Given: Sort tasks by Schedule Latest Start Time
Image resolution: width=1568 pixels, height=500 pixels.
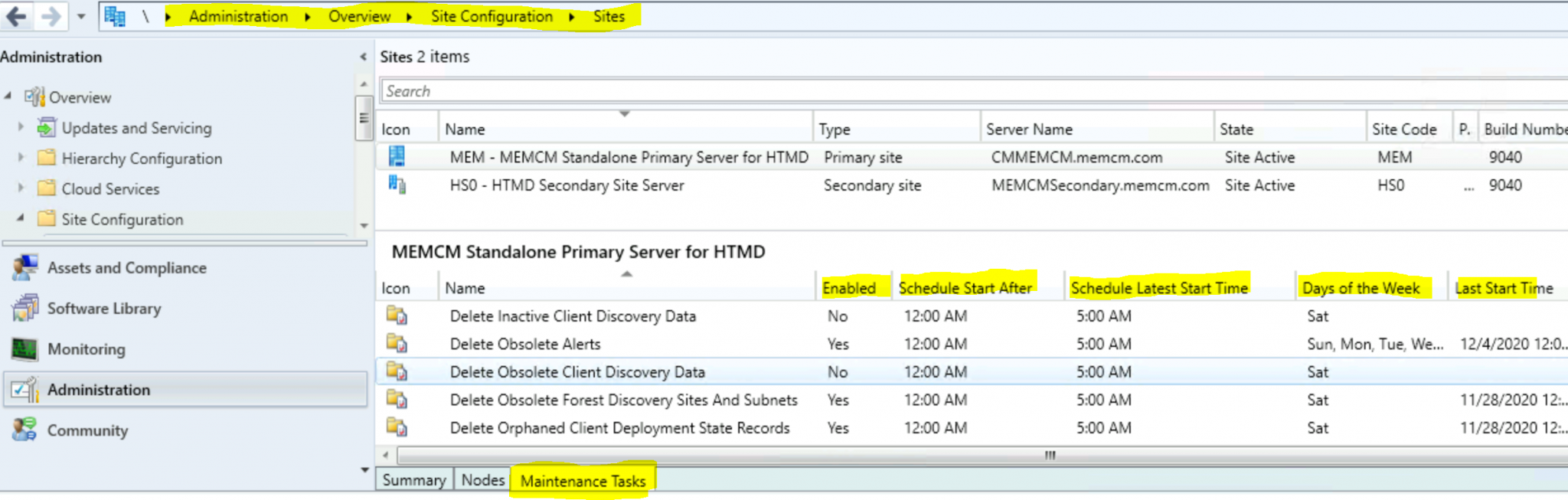Looking at the screenshot, I should [x=1180, y=288].
